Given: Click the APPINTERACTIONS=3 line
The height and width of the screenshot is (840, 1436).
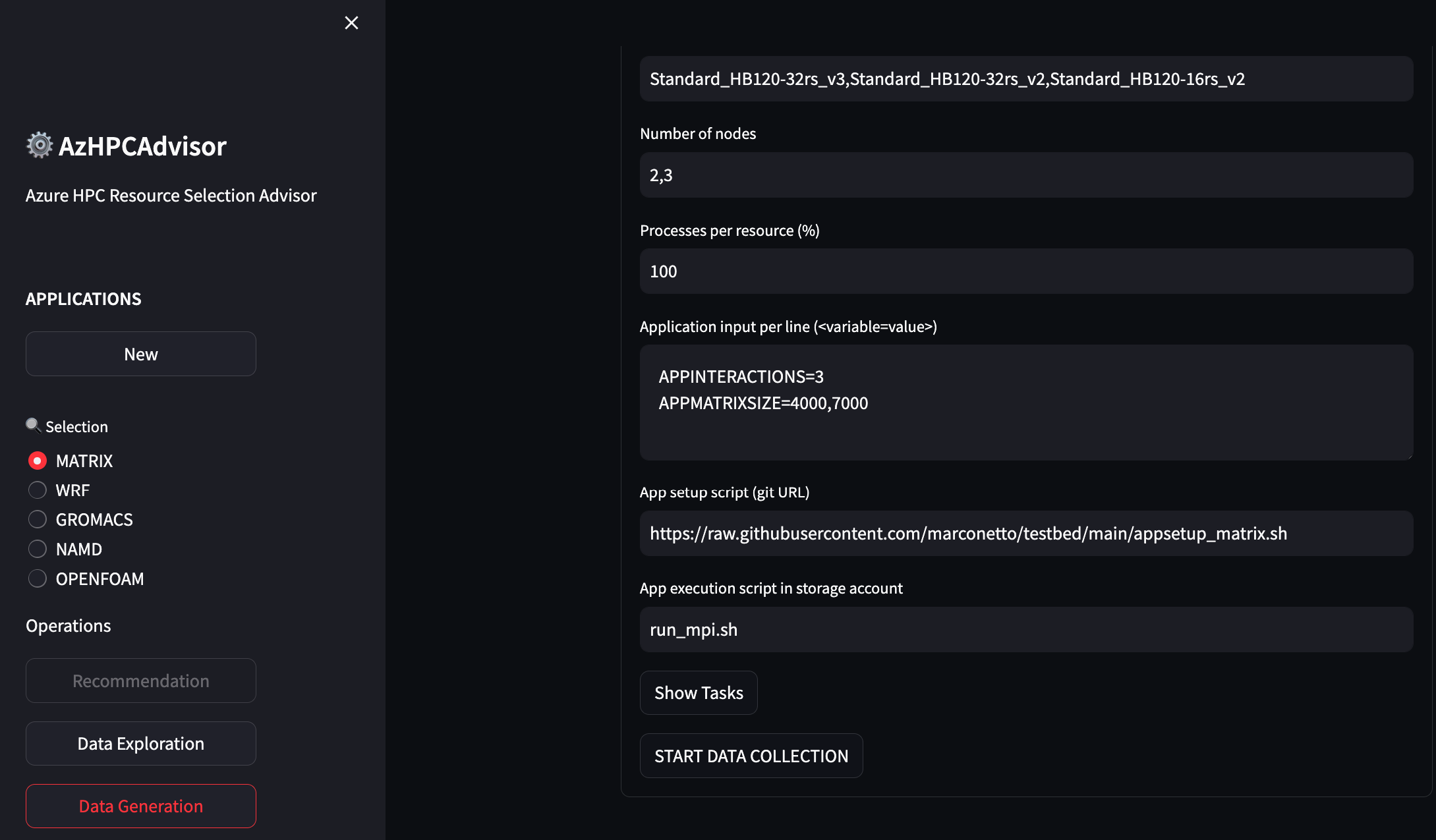Looking at the screenshot, I should 741,376.
